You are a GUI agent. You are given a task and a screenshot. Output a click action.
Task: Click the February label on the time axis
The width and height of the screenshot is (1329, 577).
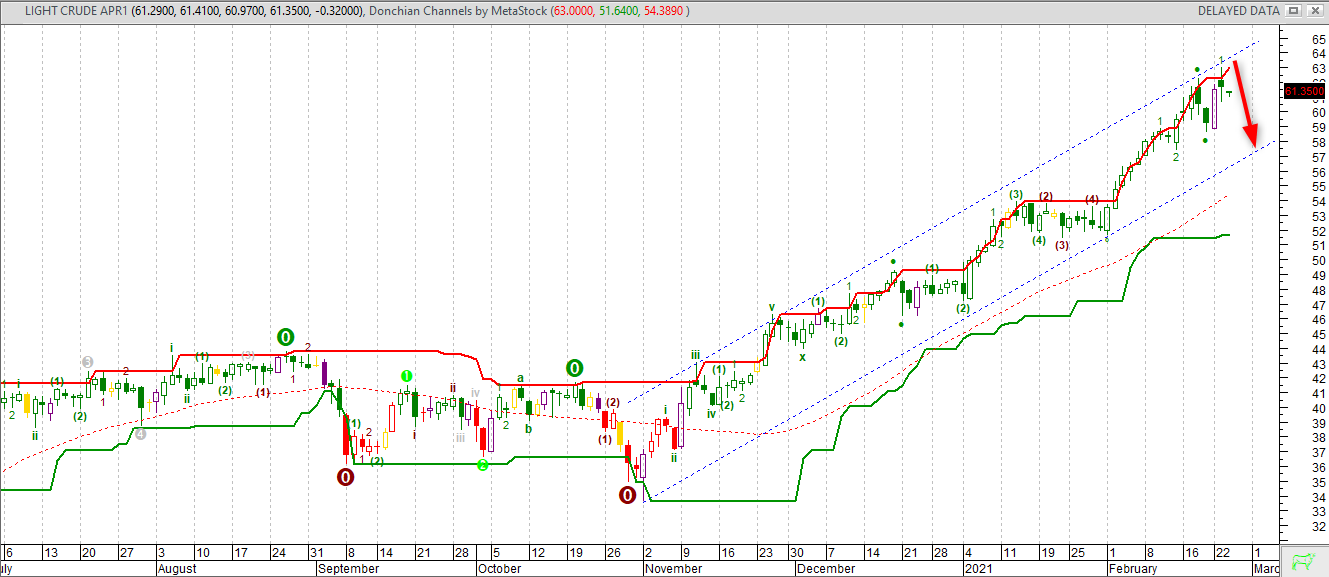coord(1132,569)
